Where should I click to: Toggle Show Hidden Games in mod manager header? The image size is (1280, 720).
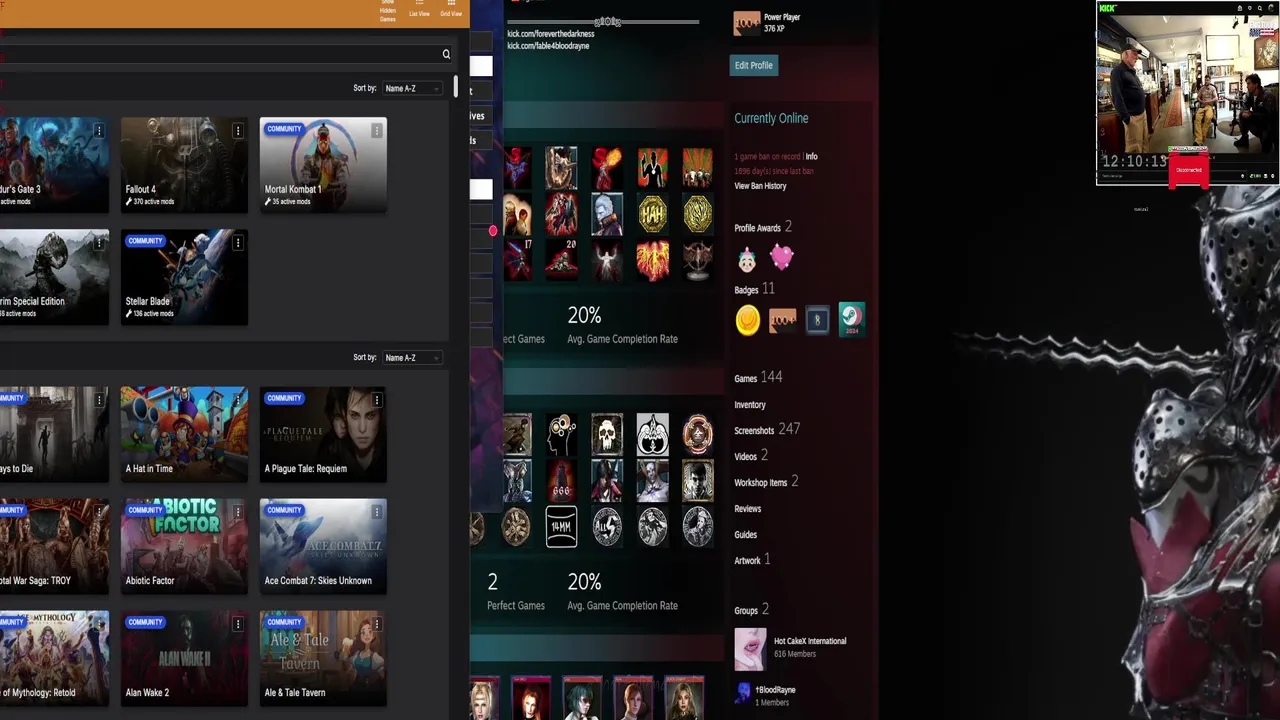388,11
